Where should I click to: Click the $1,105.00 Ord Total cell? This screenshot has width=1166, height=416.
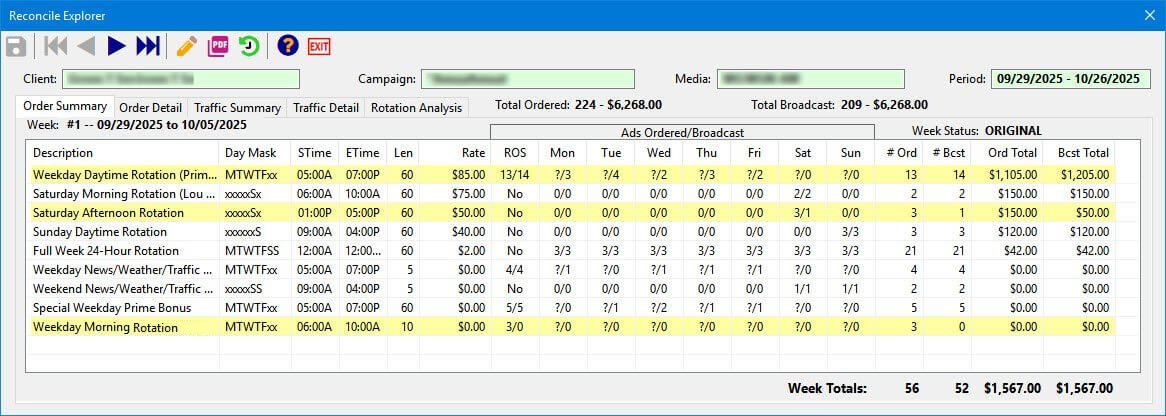[x=1007, y=174]
